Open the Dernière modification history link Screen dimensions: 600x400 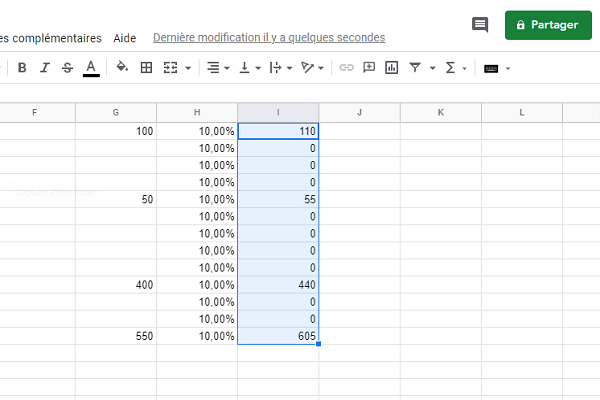point(269,38)
